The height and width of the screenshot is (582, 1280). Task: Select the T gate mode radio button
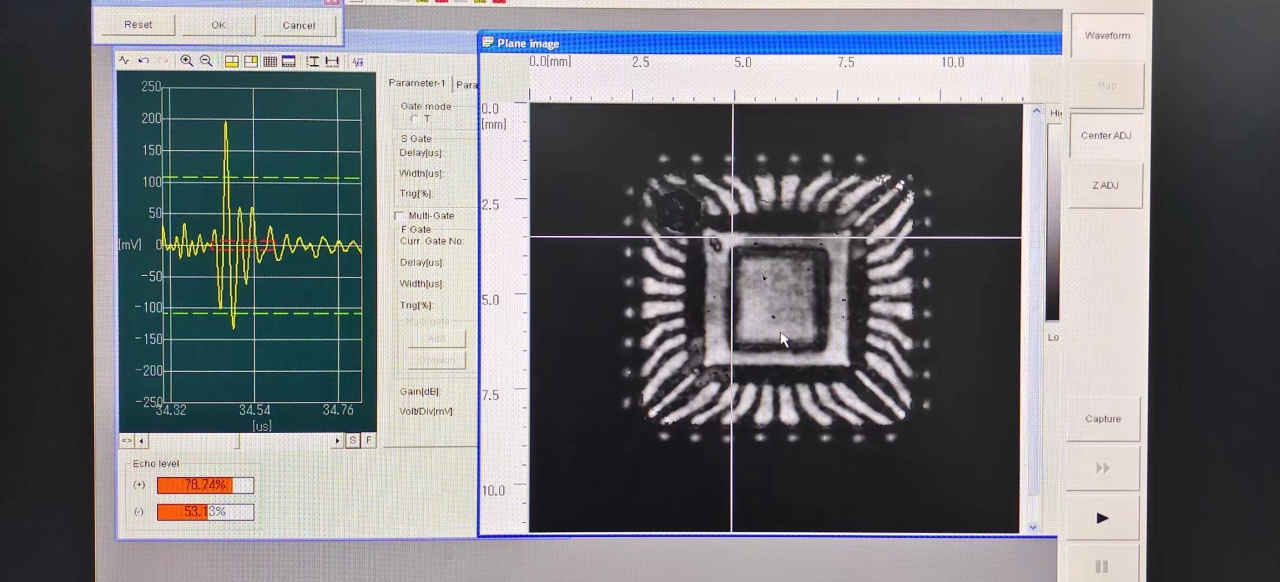pyautogui.click(x=415, y=119)
